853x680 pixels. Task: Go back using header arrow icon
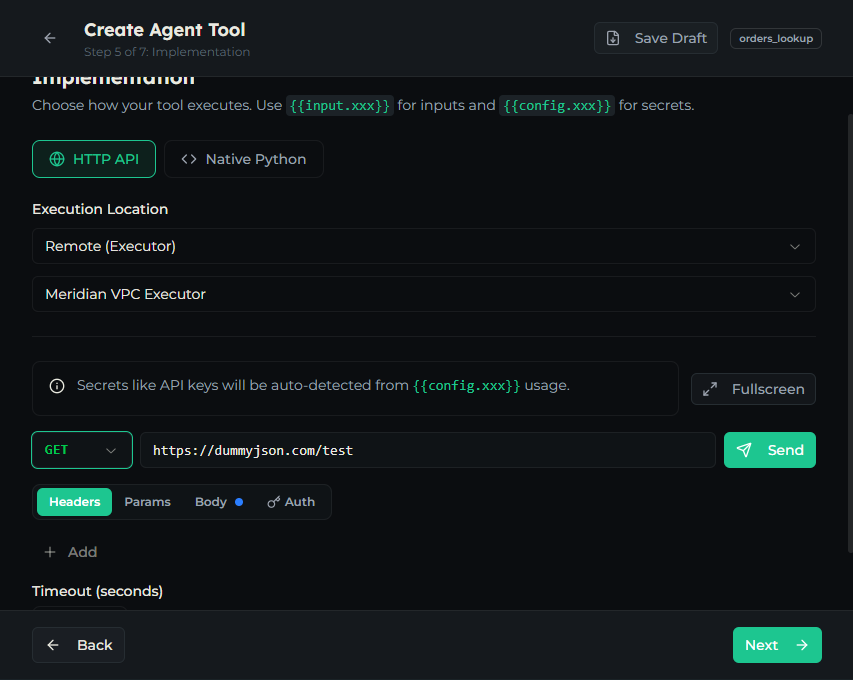(x=50, y=38)
